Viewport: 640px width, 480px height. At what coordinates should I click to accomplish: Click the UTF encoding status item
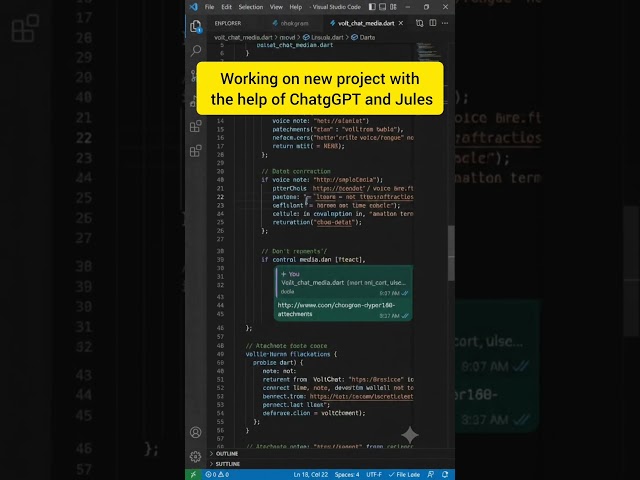click(374, 474)
